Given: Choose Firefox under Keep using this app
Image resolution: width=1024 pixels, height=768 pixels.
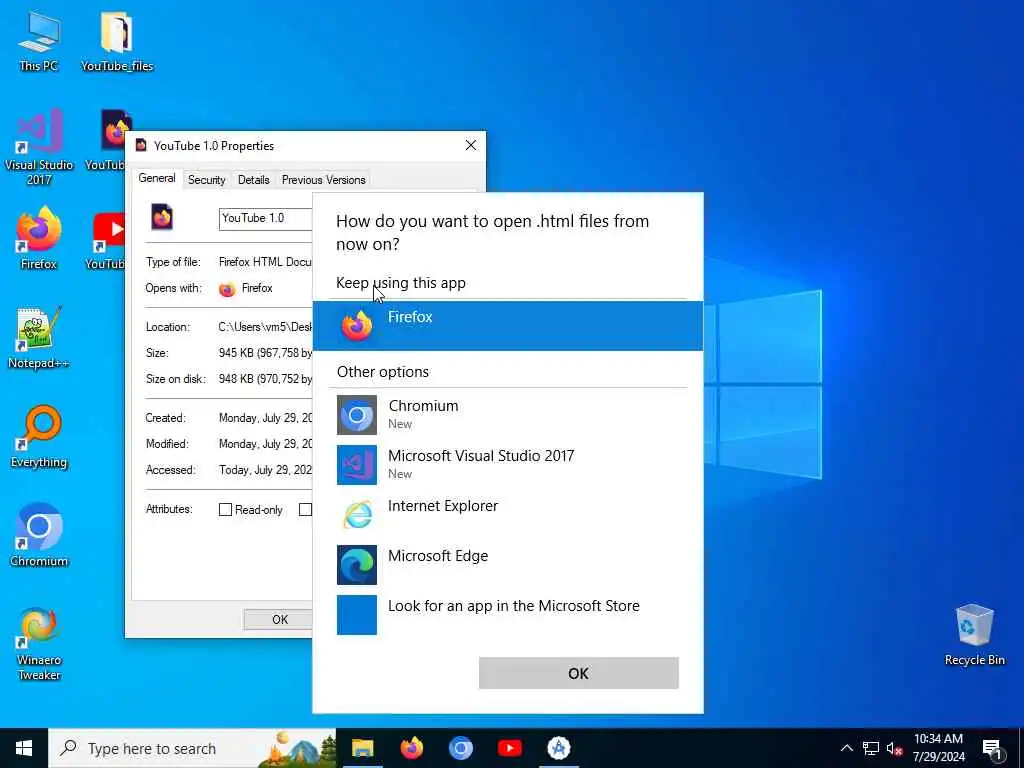Looking at the screenshot, I should tap(507, 325).
